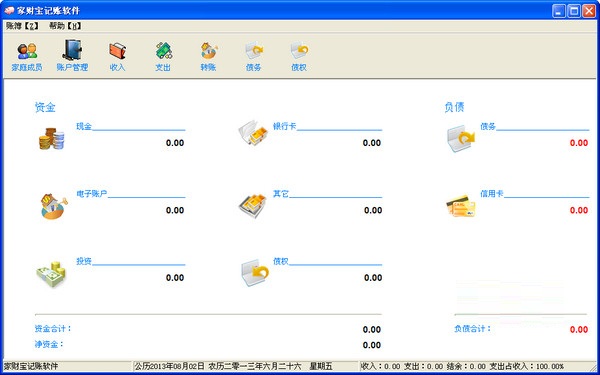600x375 pixels.
Task: Open the 家庭成员 family members toolbar icon
Action: pyautogui.click(x=27, y=56)
